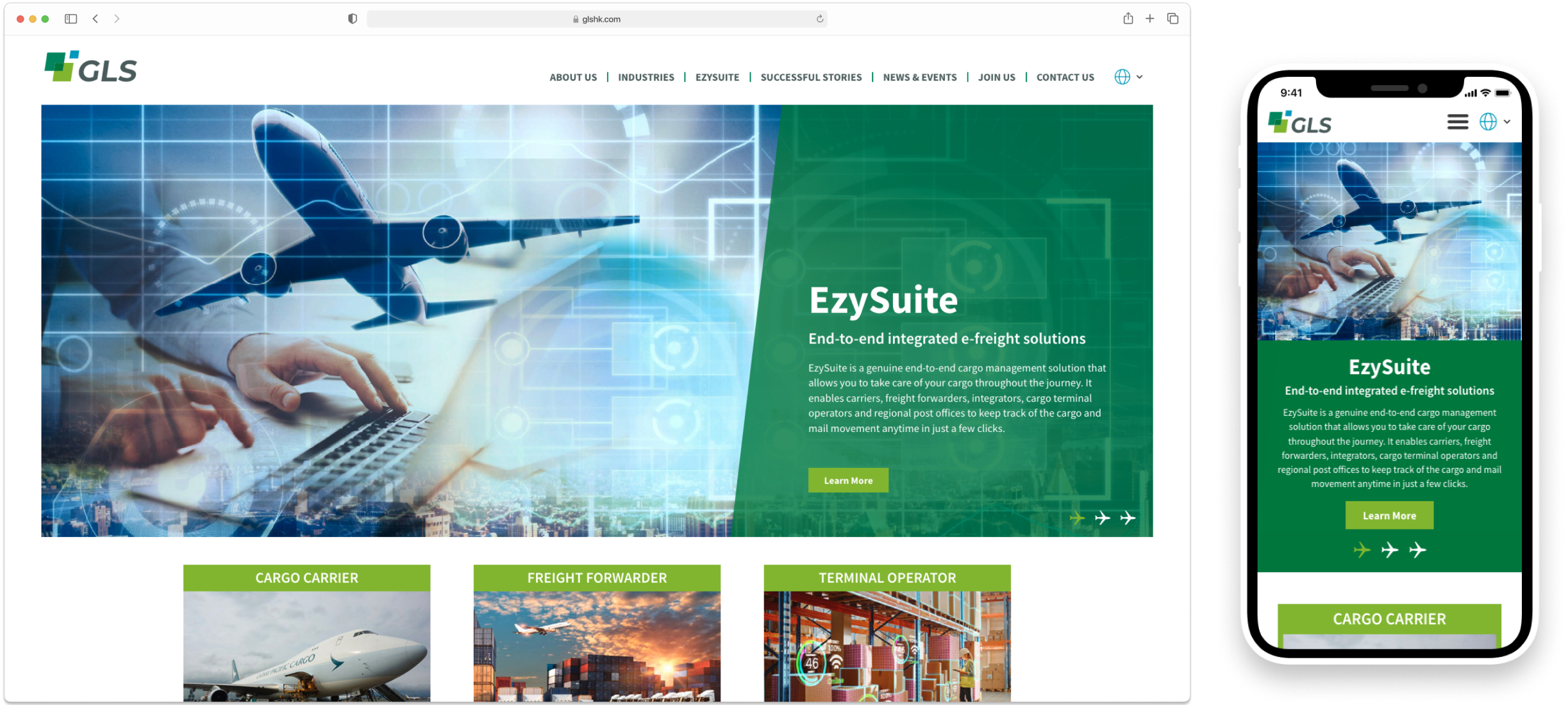The height and width of the screenshot is (705, 1568).
Task: Show Safari tab overview icon
Action: [x=1172, y=19]
